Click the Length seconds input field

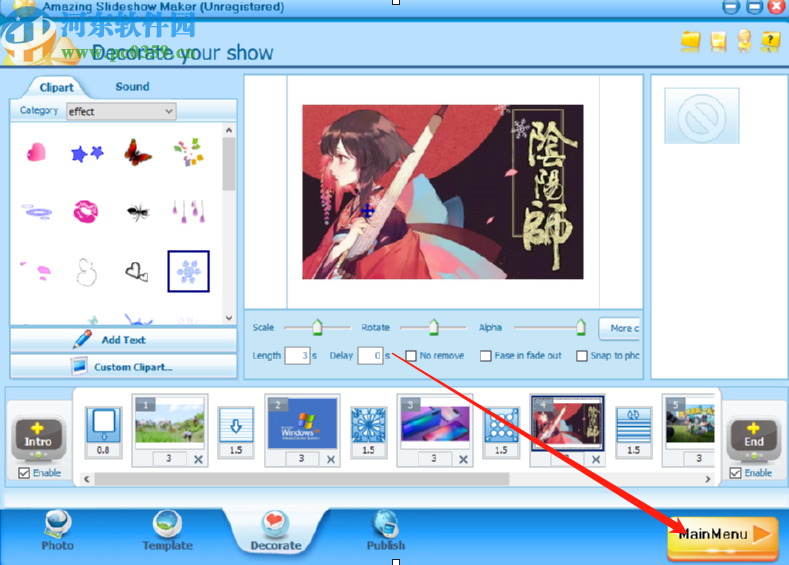297,356
